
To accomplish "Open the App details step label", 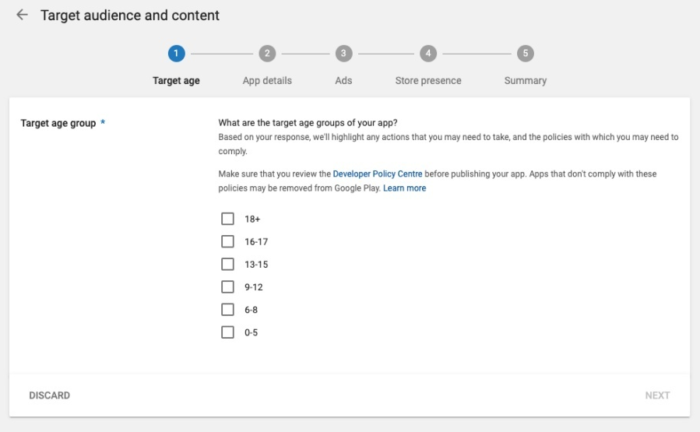I will click(x=267, y=81).
